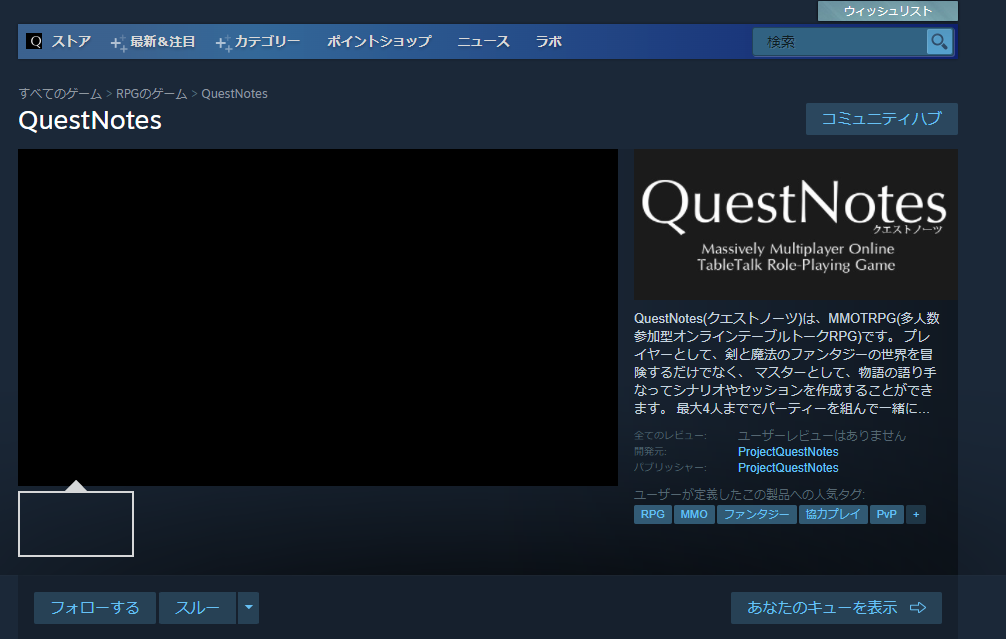This screenshot has width=1006, height=639.
Task: Click the スルー ignore button
Action: tap(198, 608)
